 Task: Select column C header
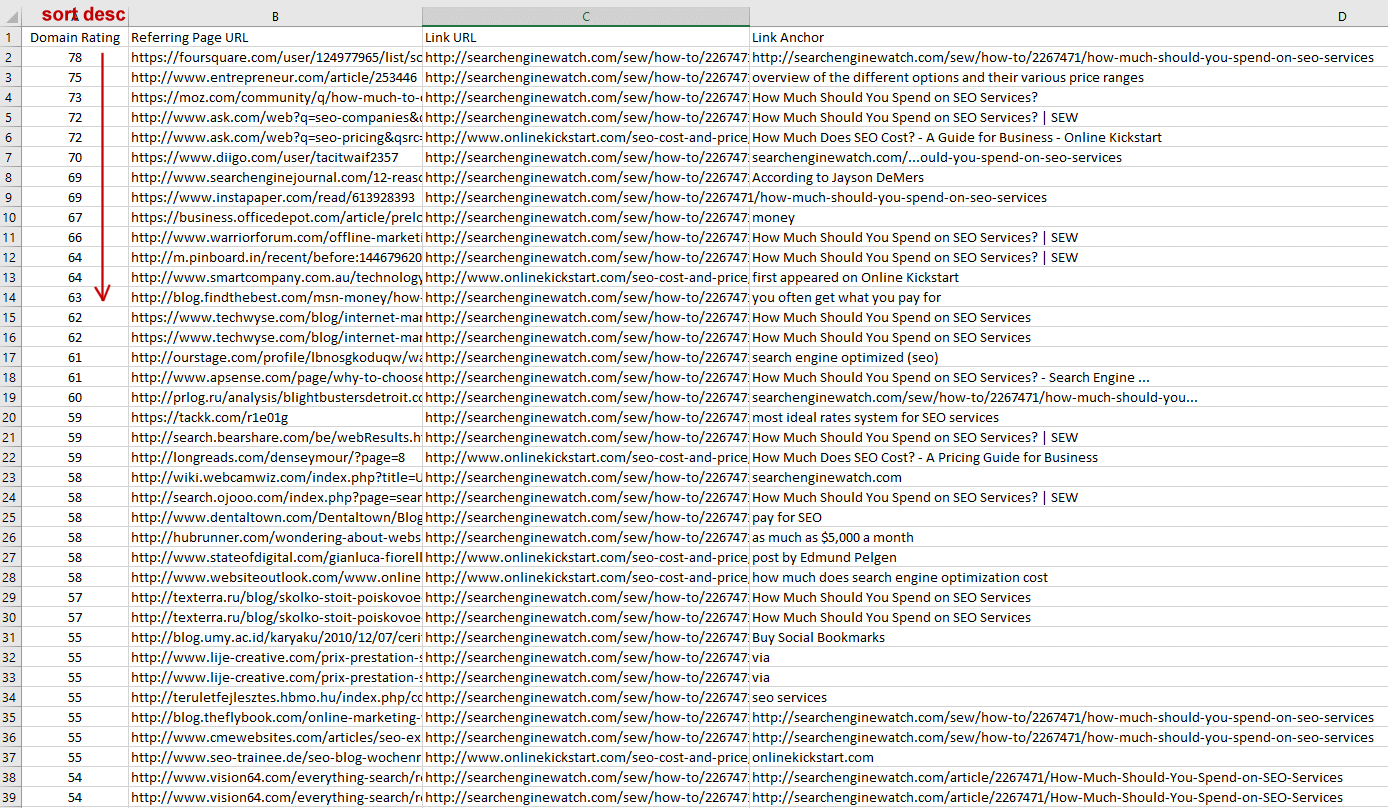point(586,17)
